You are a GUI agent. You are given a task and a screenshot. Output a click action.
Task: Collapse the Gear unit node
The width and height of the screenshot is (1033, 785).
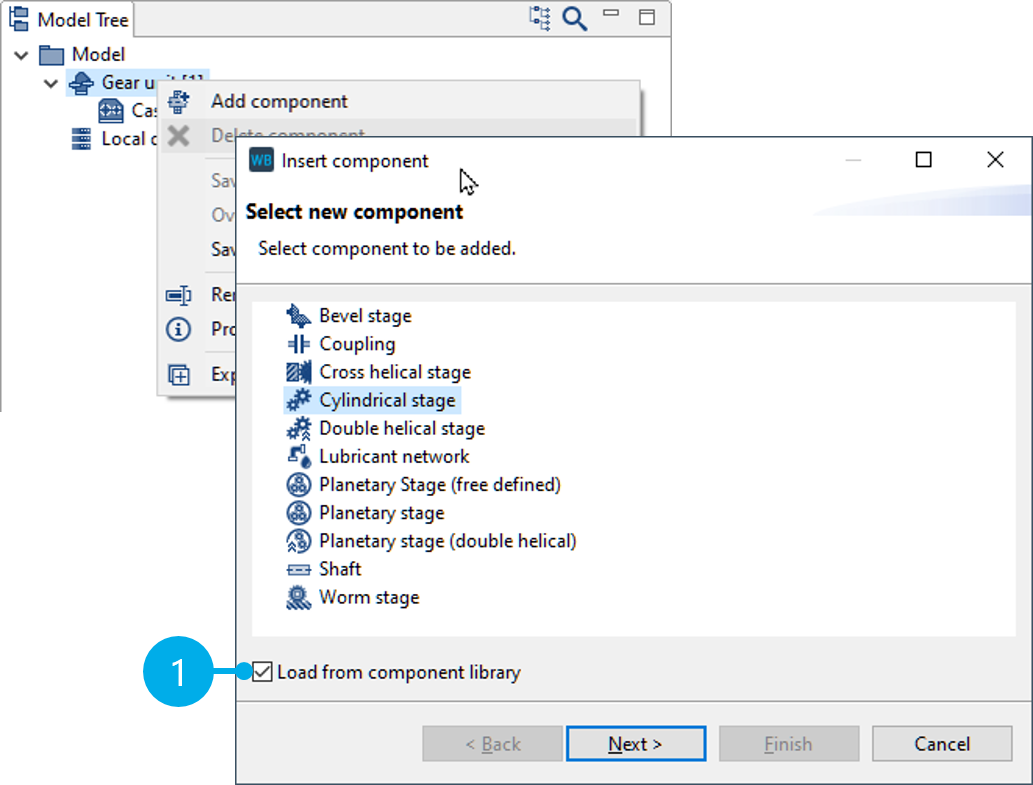[51, 83]
